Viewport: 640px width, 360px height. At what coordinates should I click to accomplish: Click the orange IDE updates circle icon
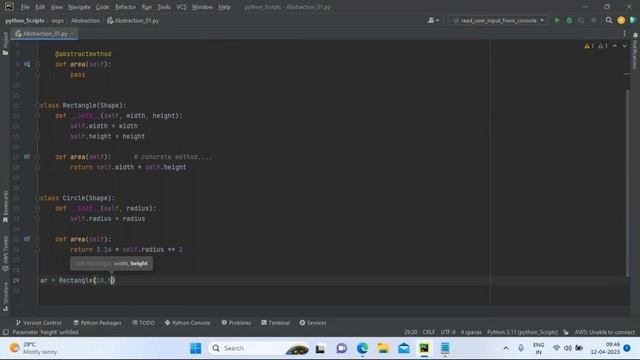[621, 20]
